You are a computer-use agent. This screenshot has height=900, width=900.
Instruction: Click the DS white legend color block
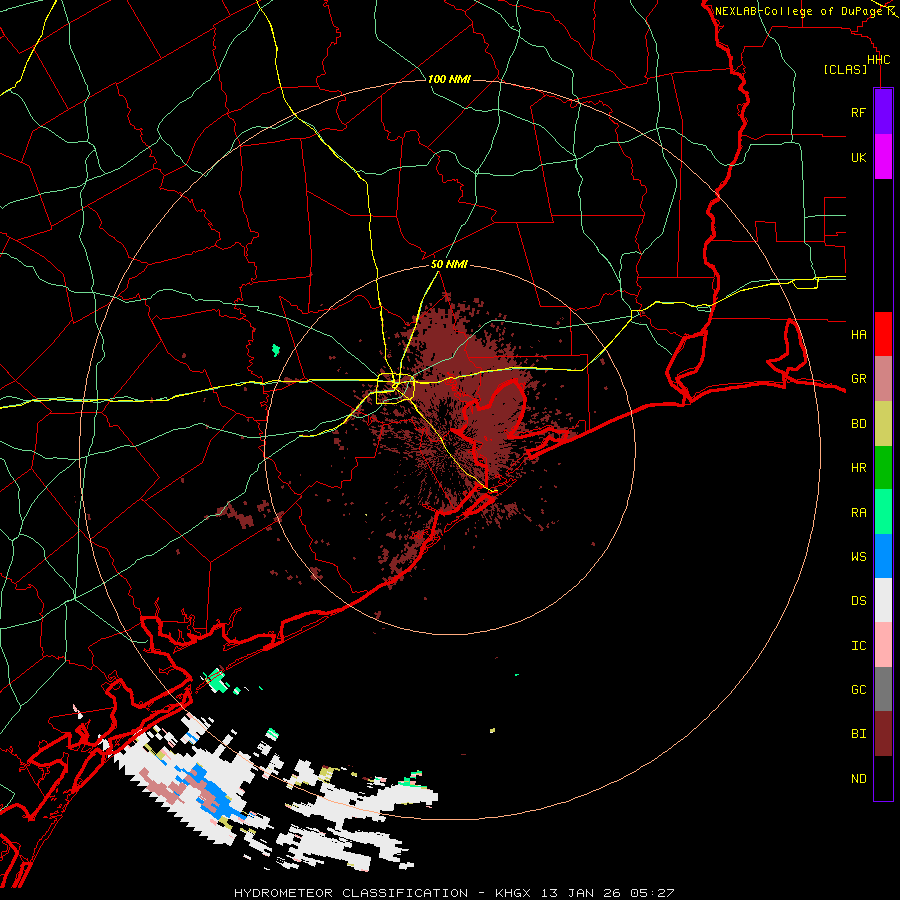(x=883, y=600)
